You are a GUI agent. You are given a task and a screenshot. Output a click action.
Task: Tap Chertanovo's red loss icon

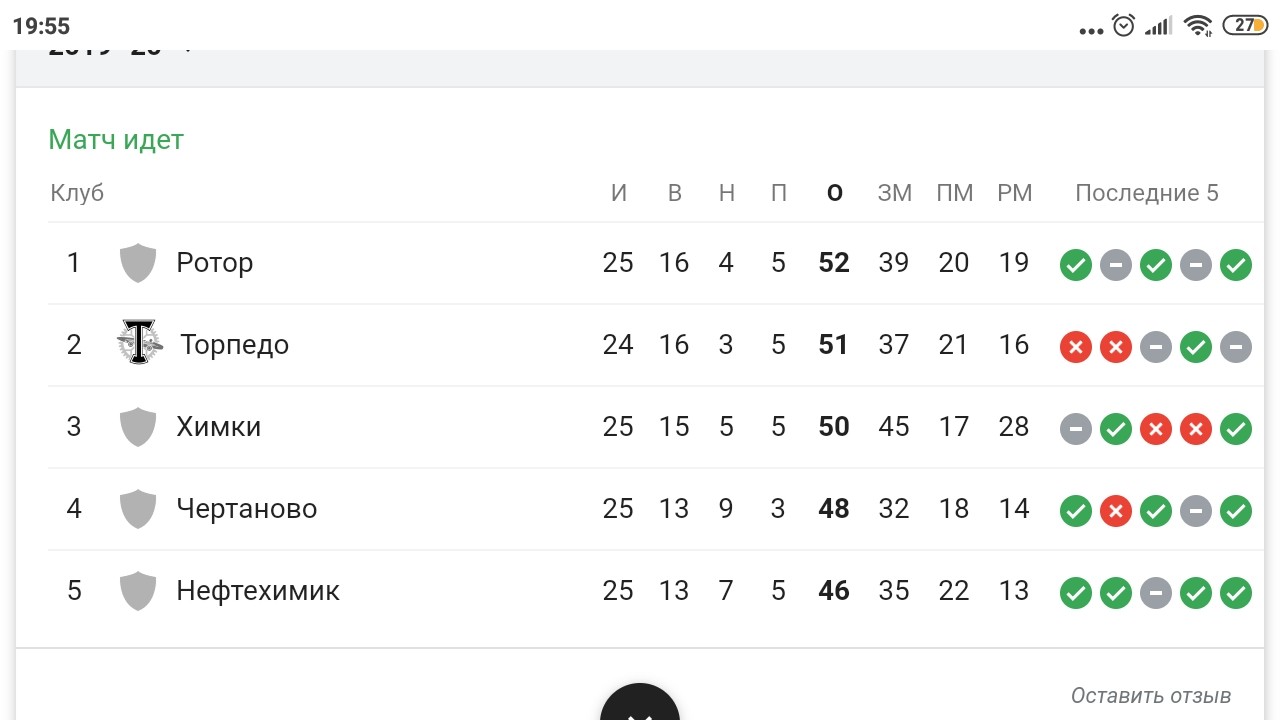point(1116,511)
